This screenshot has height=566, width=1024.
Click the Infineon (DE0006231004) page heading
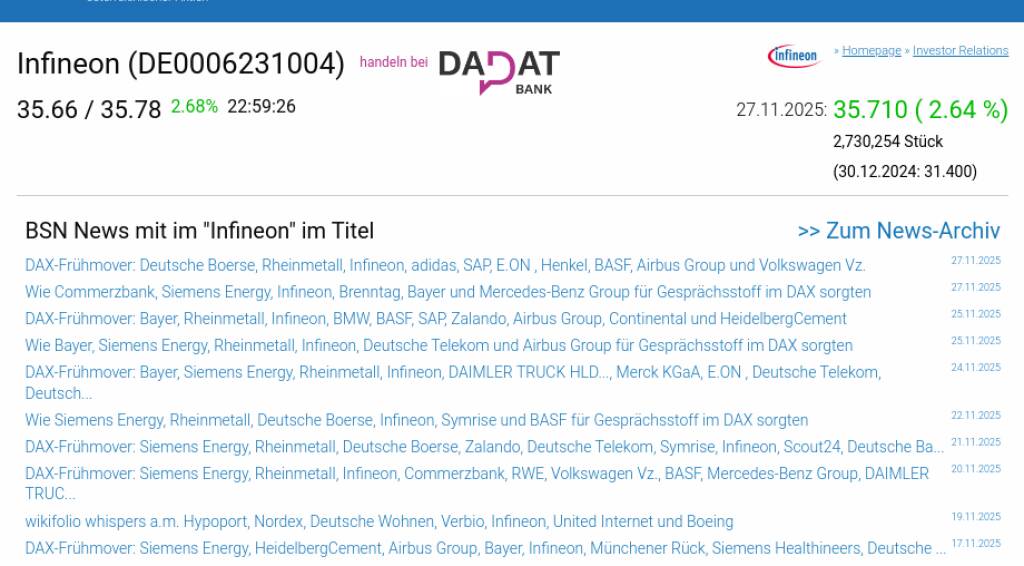click(x=180, y=64)
